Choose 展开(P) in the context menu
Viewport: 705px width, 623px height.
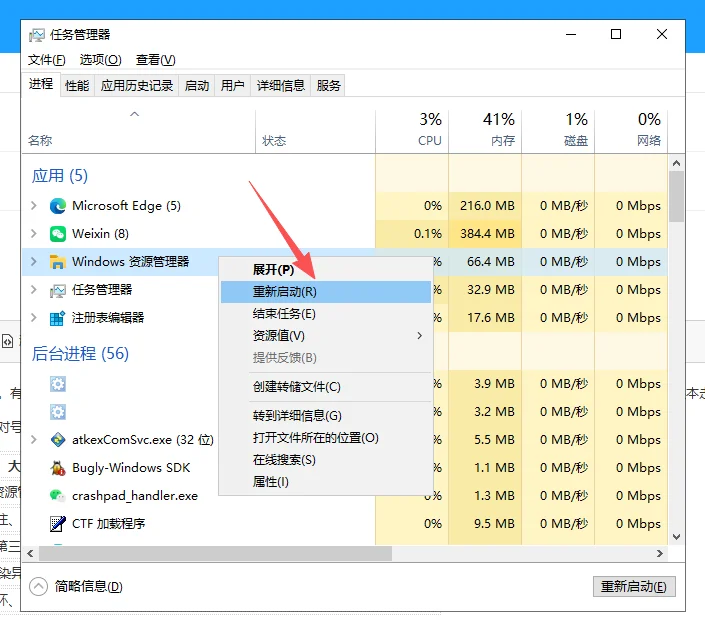[x=326, y=270]
